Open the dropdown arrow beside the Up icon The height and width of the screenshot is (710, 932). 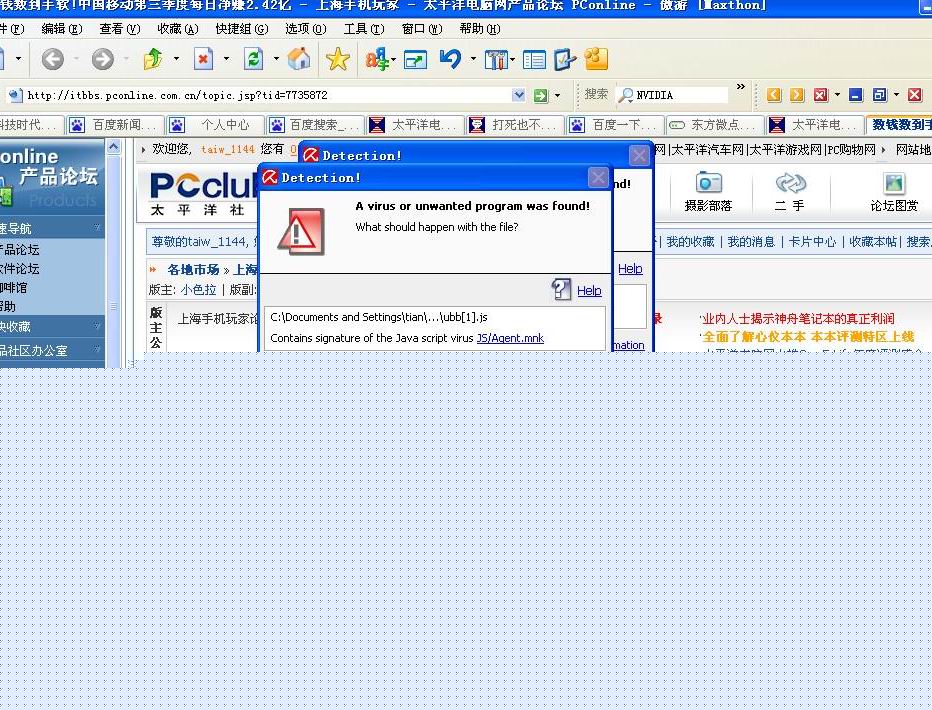[x=176, y=59]
